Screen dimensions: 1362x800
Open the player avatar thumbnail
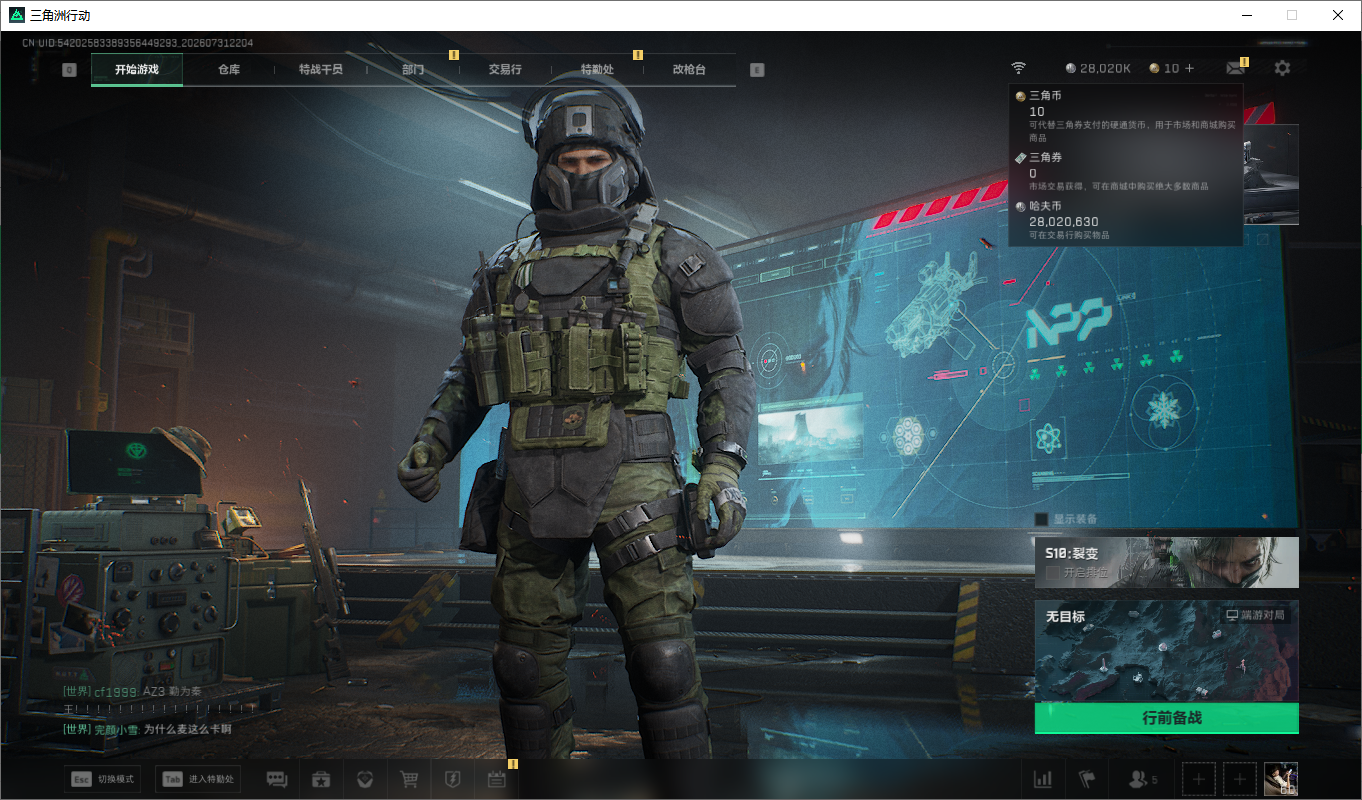tap(1281, 779)
